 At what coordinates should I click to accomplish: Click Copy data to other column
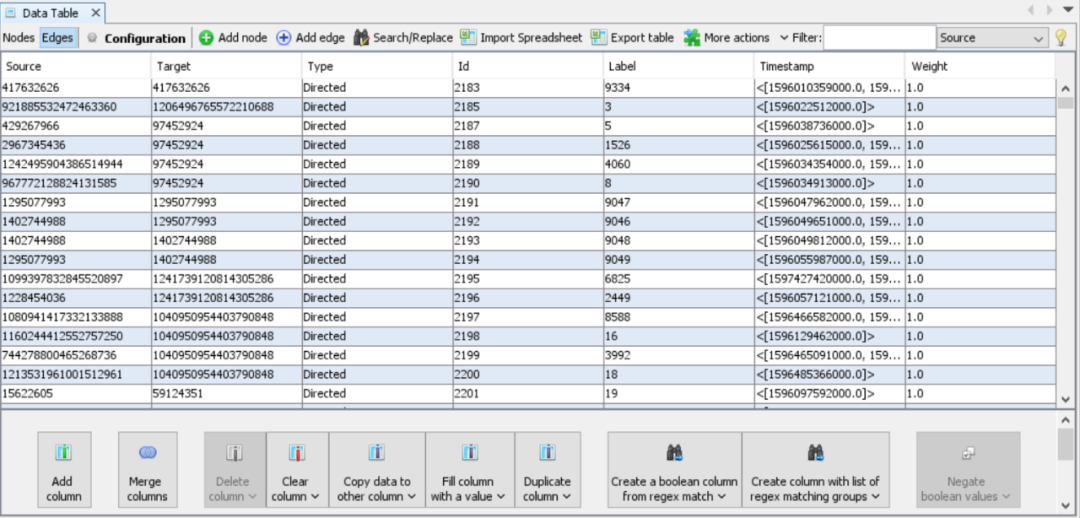pyautogui.click(x=376, y=469)
